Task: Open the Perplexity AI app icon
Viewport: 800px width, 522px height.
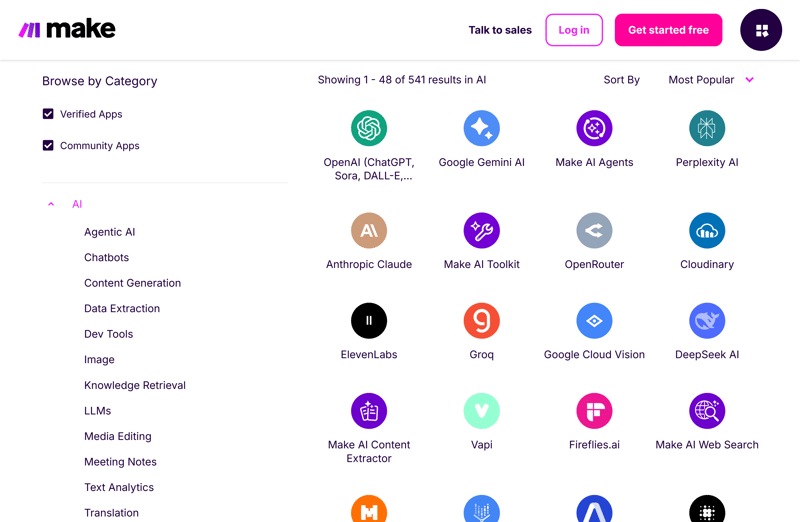Action: [707, 128]
